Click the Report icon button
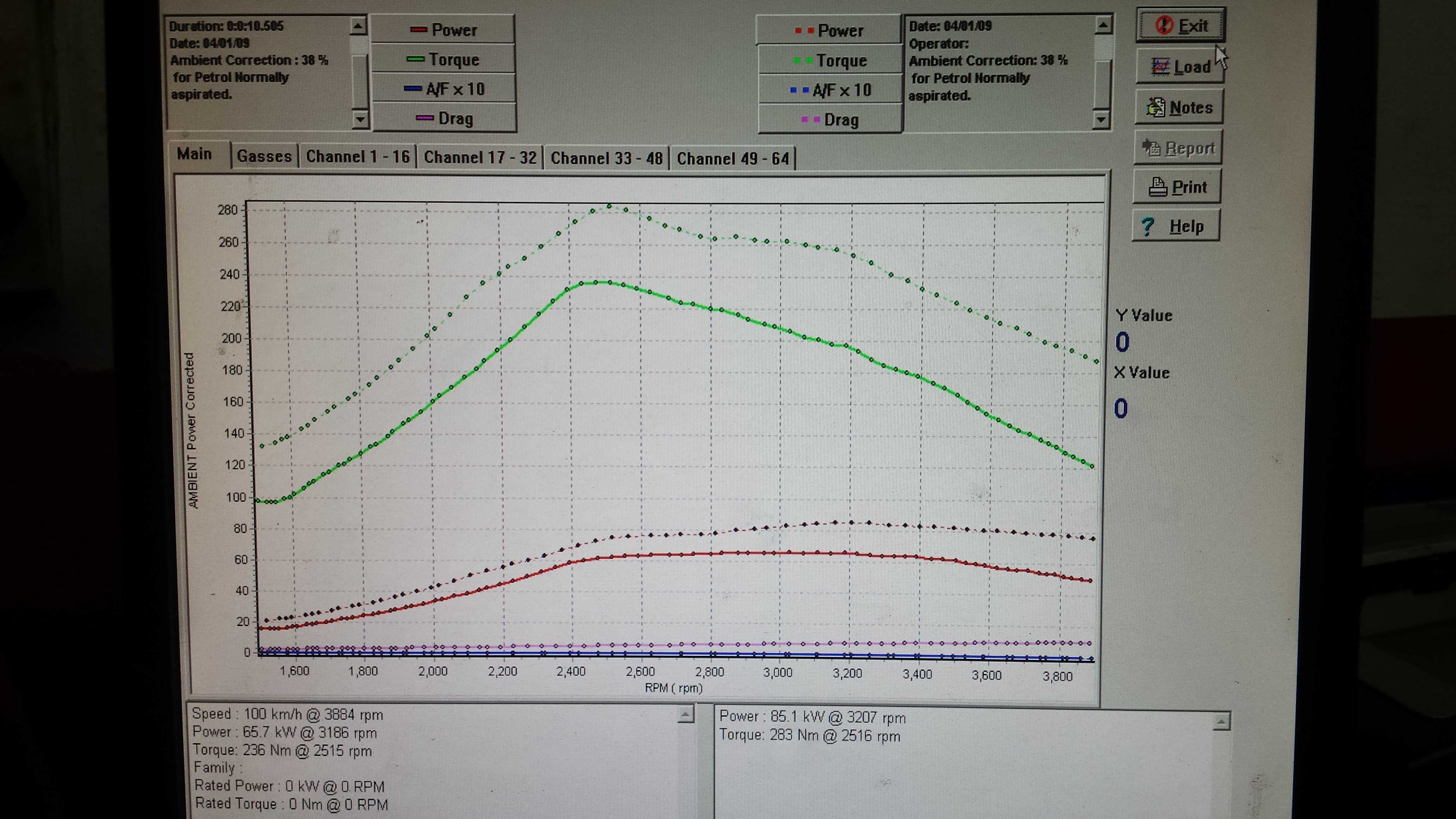Image resolution: width=1456 pixels, height=819 pixels. [1151, 148]
